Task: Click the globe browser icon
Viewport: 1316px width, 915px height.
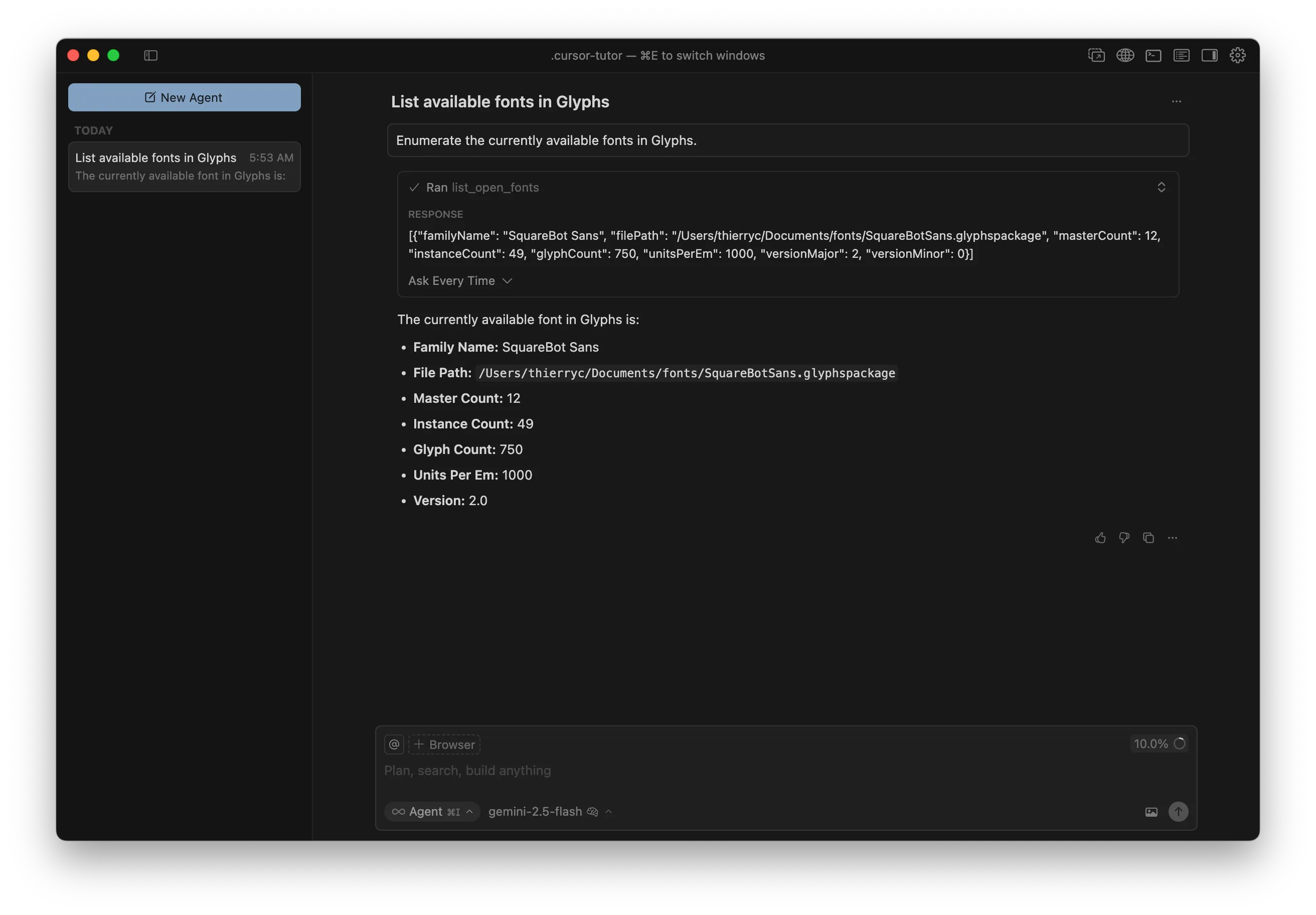Action: (x=1124, y=56)
